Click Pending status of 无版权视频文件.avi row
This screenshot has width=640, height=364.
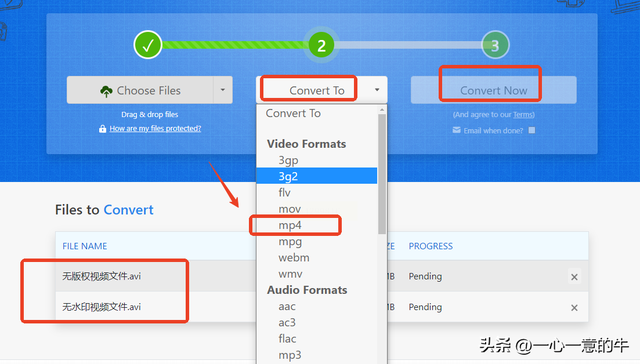point(425,276)
